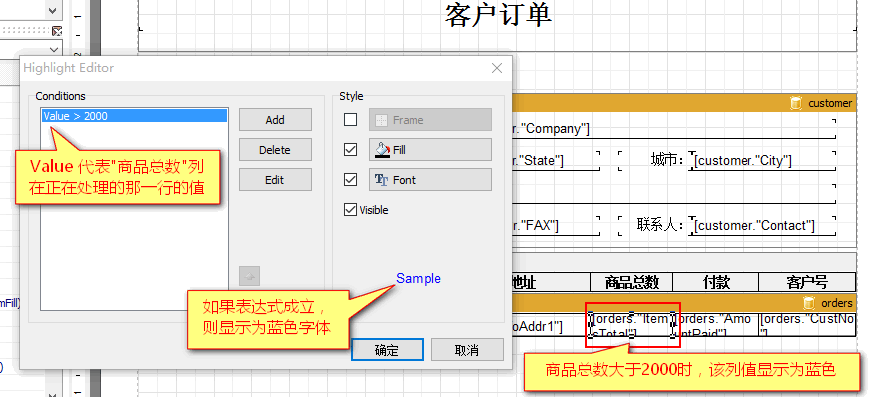The height and width of the screenshot is (397, 873).
Task: Select the [customer."City"] field
Action: (x=762, y=160)
